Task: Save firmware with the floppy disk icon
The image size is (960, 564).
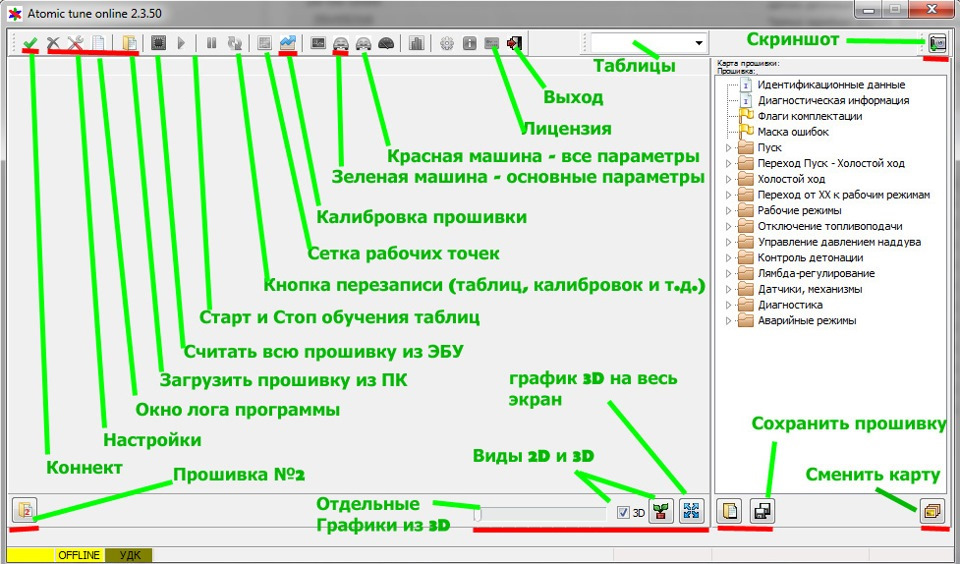Action: pyautogui.click(x=762, y=511)
